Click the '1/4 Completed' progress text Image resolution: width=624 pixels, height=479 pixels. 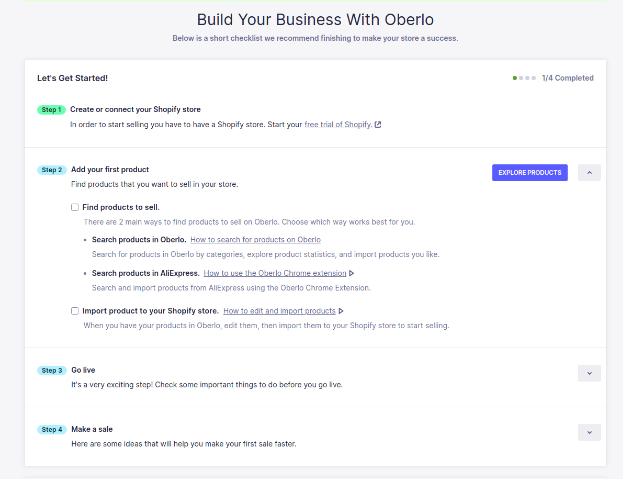[x=567, y=78]
